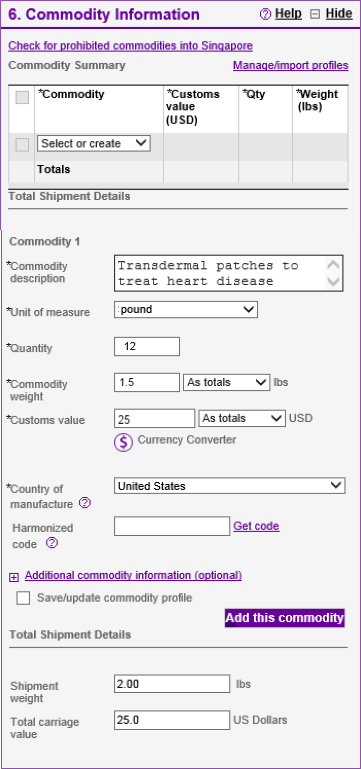Screen dimensions: 361x769
Task: Open Commodity weight As totals dropdown
Action: pos(227,383)
